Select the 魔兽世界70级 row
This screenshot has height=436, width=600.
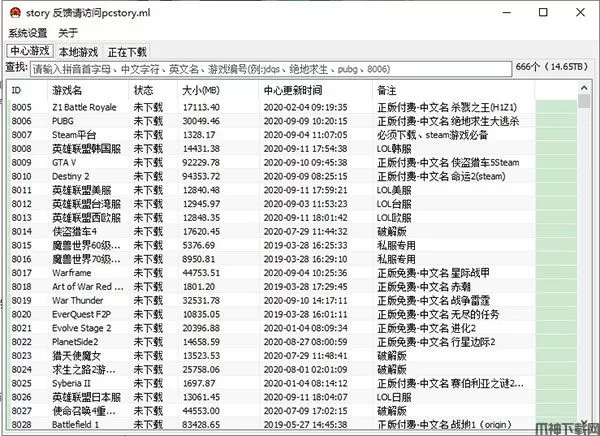(x=292, y=259)
